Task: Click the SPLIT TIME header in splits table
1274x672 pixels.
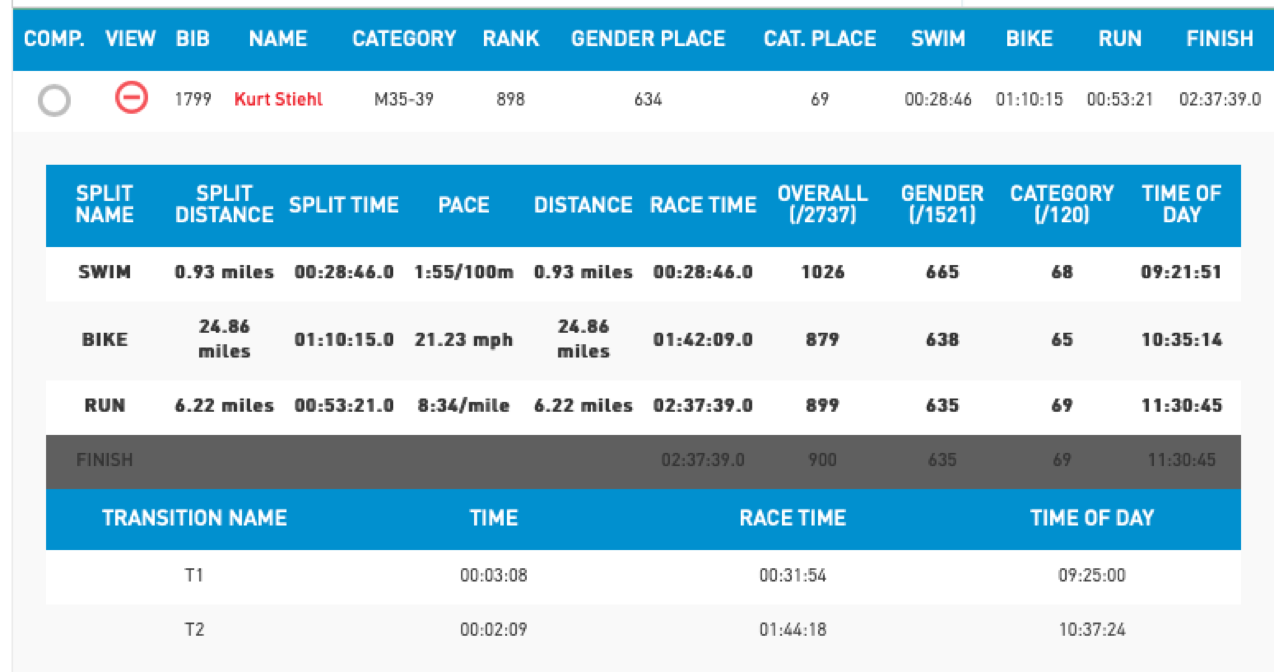Action: (344, 205)
